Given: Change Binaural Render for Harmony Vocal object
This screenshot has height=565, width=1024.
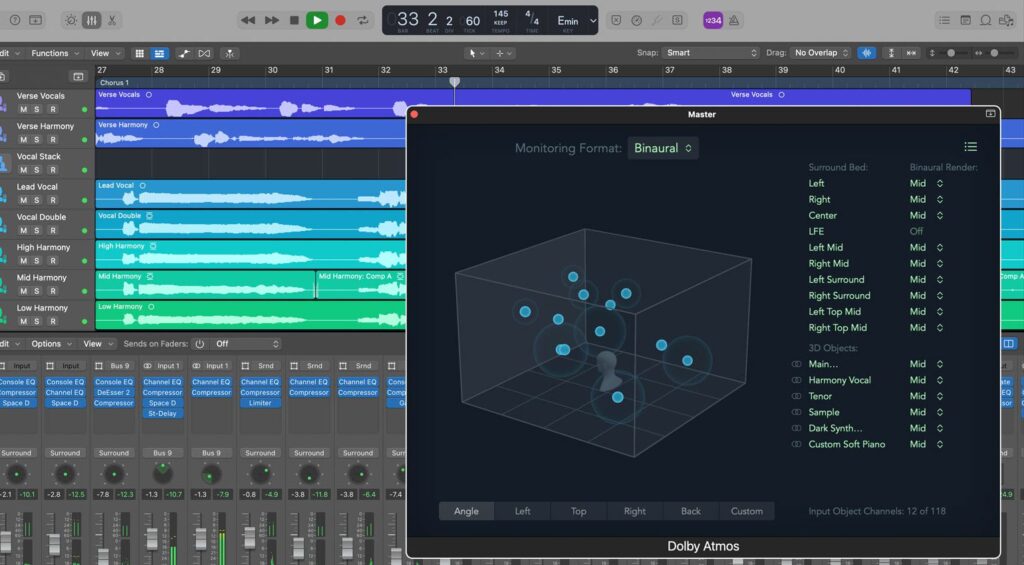Looking at the screenshot, I should [x=926, y=380].
